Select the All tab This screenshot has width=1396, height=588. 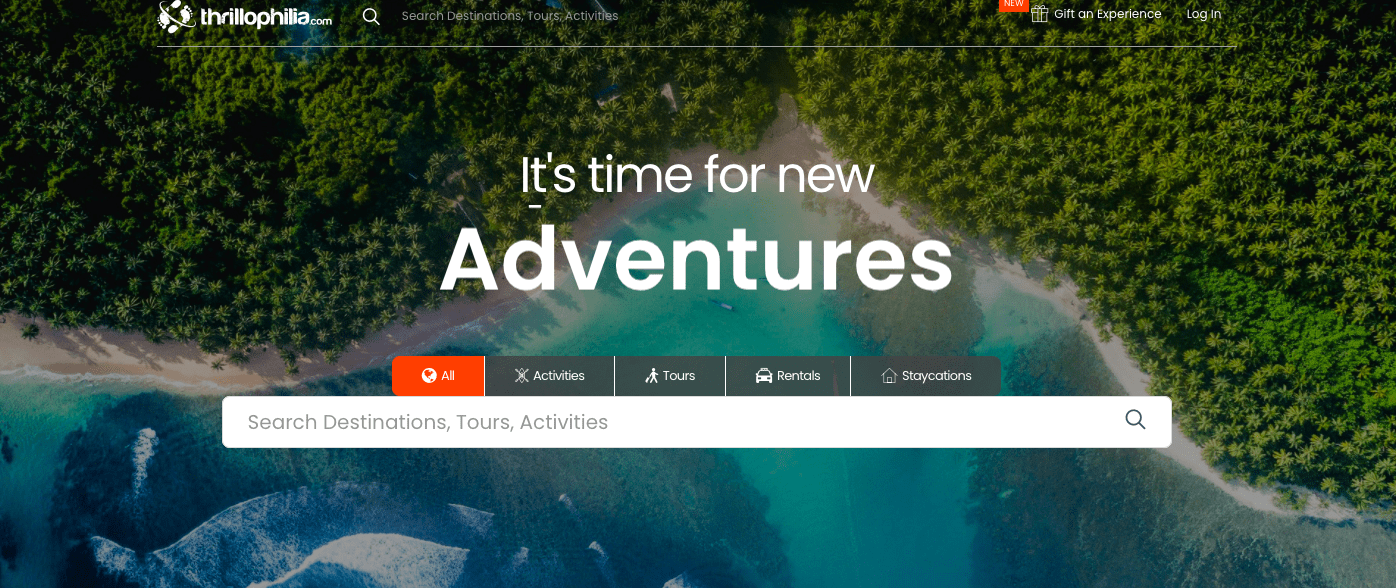coord(438,376)
